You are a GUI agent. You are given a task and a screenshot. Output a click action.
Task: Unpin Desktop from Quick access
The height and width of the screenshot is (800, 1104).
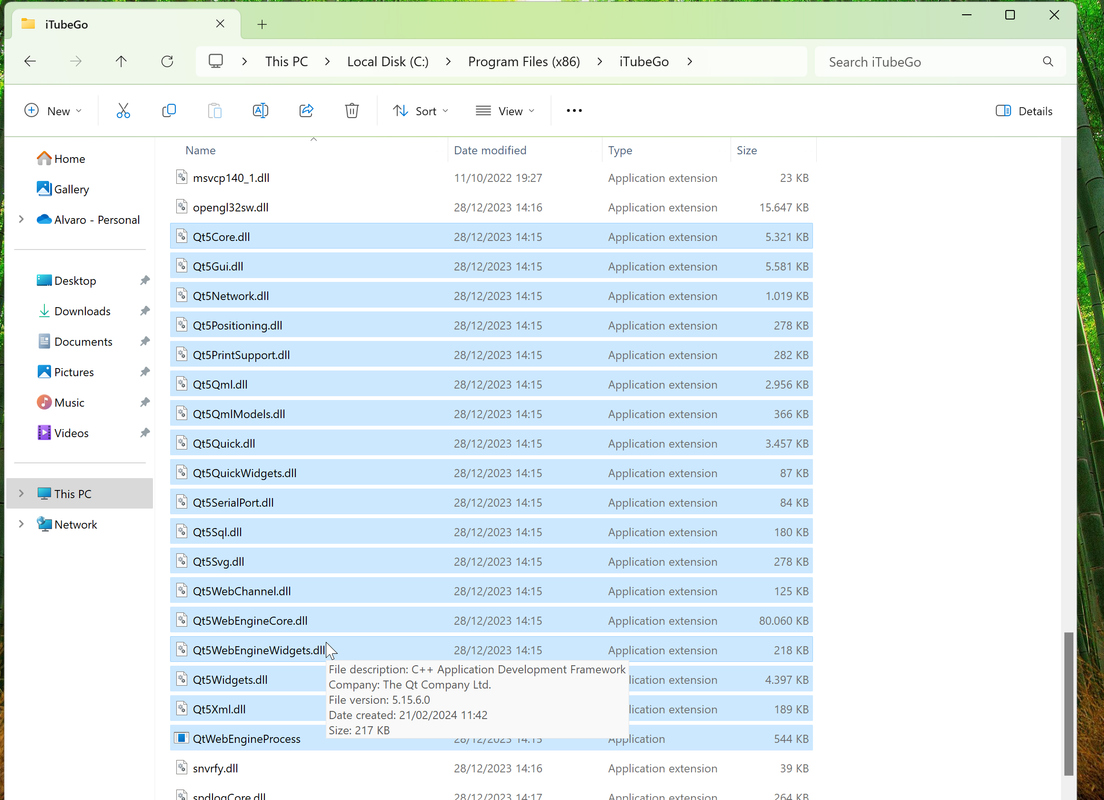[x=144, y=280]
